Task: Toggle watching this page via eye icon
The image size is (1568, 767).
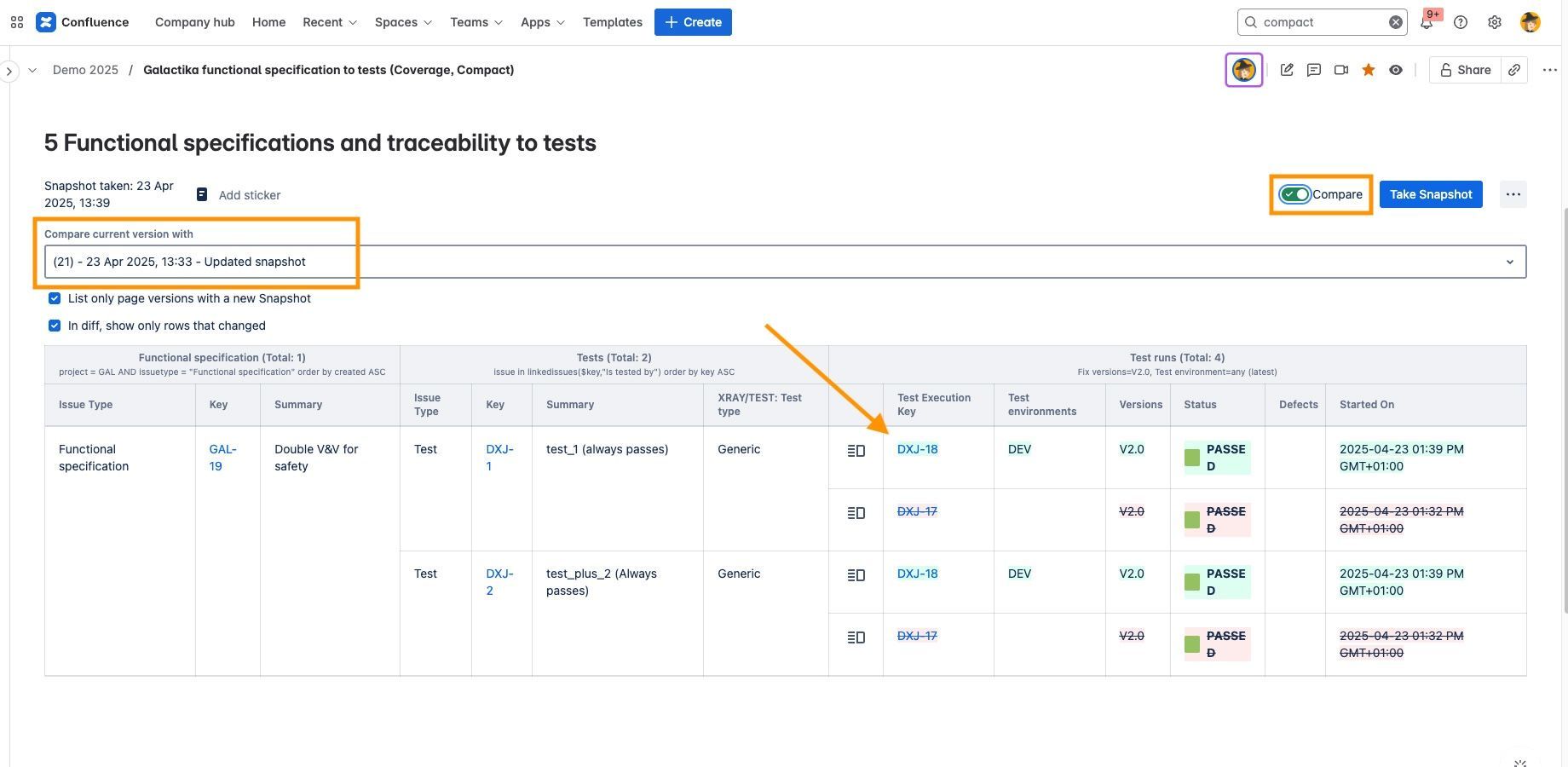Action: click(x=1396, y=70)
